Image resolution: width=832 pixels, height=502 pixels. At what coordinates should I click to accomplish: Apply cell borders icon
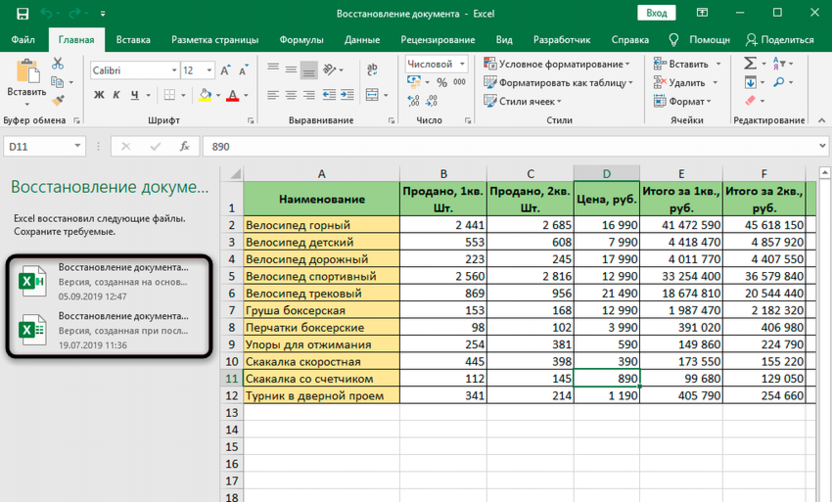[x=169, y=95]
